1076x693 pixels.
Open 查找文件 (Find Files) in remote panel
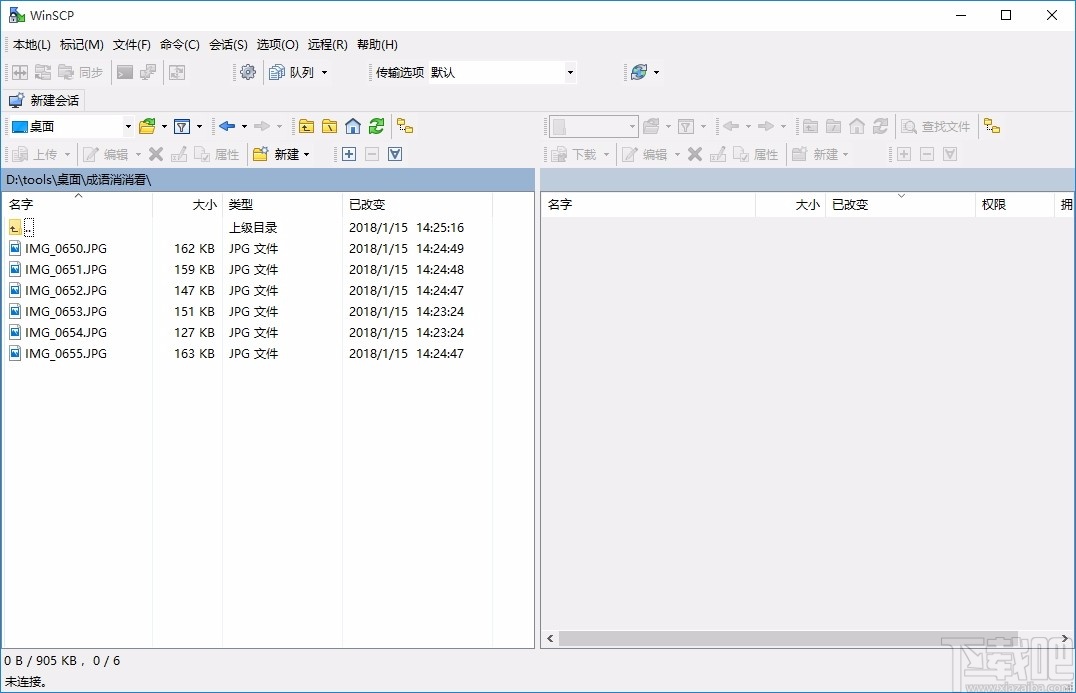coord(935,126)
